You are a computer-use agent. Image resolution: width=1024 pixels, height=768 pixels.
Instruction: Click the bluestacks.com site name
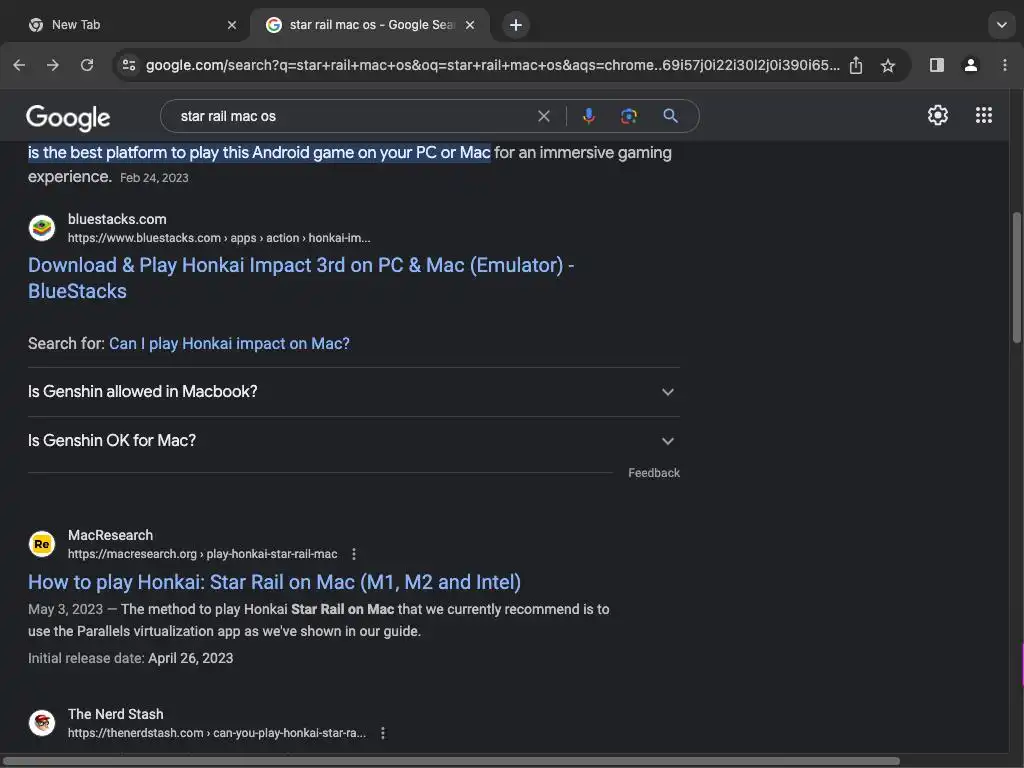117,219
